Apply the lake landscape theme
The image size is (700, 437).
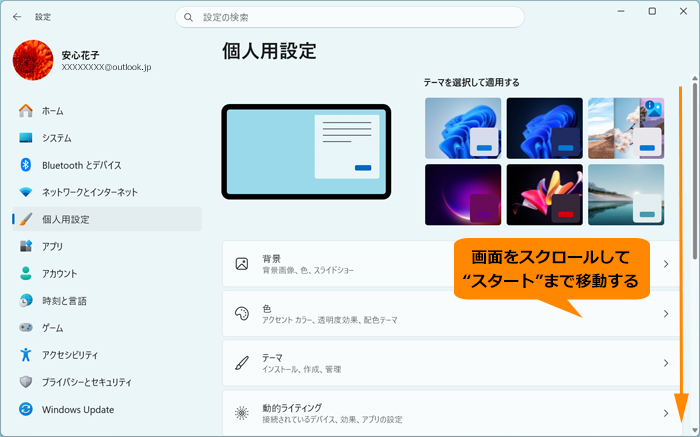(626, 195)
